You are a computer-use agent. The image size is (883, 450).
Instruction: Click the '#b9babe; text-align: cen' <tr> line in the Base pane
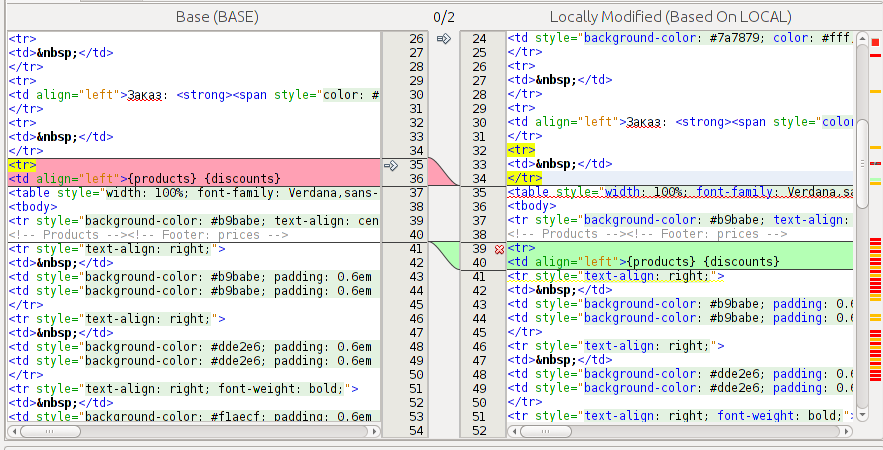[194, 221]
